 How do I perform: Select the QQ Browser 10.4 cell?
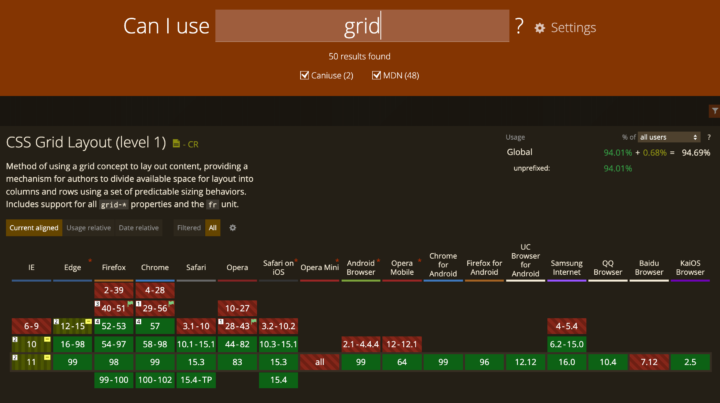click(608, 362)
